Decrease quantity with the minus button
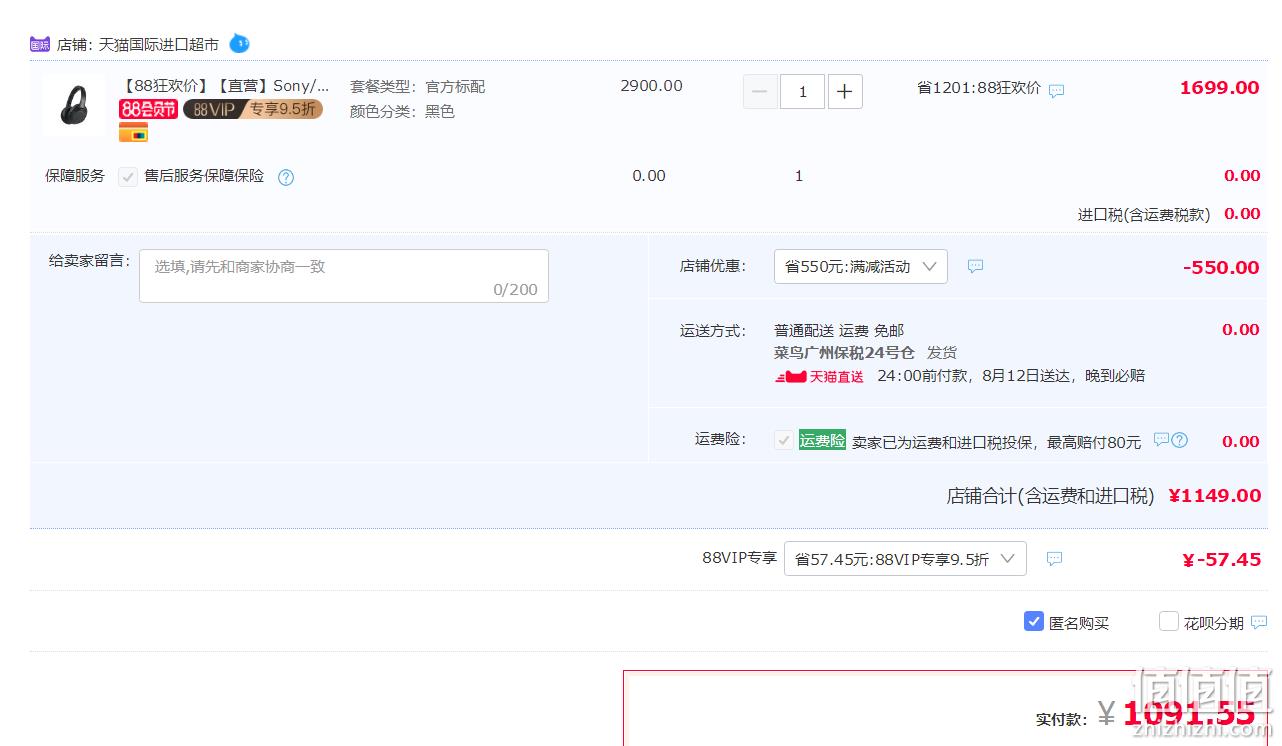The width and height of the screenshot is (1282, 746). tap(759, 92)
